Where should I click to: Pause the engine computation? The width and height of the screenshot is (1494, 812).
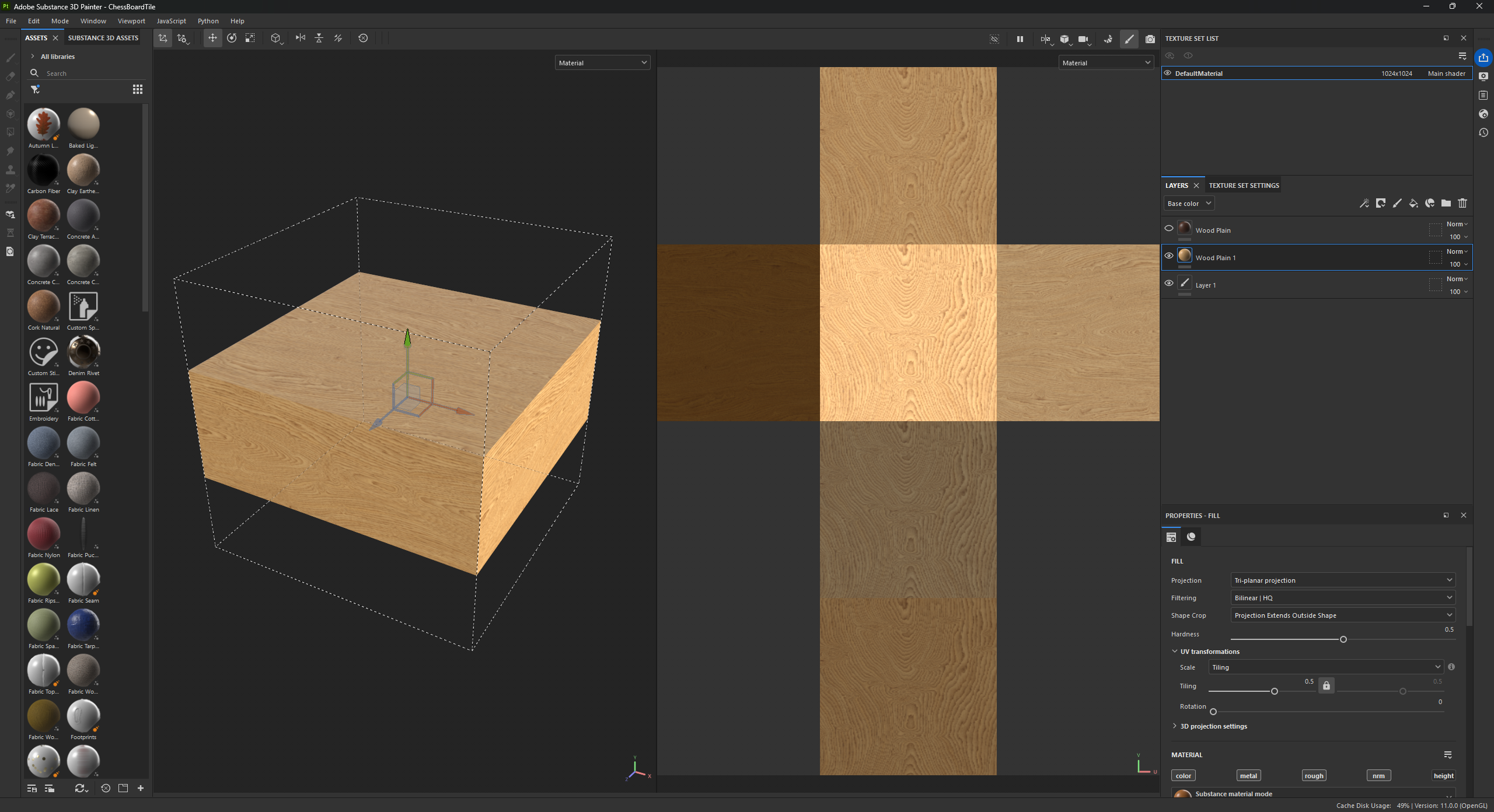pyautogui.click(x=1020, y=39)
